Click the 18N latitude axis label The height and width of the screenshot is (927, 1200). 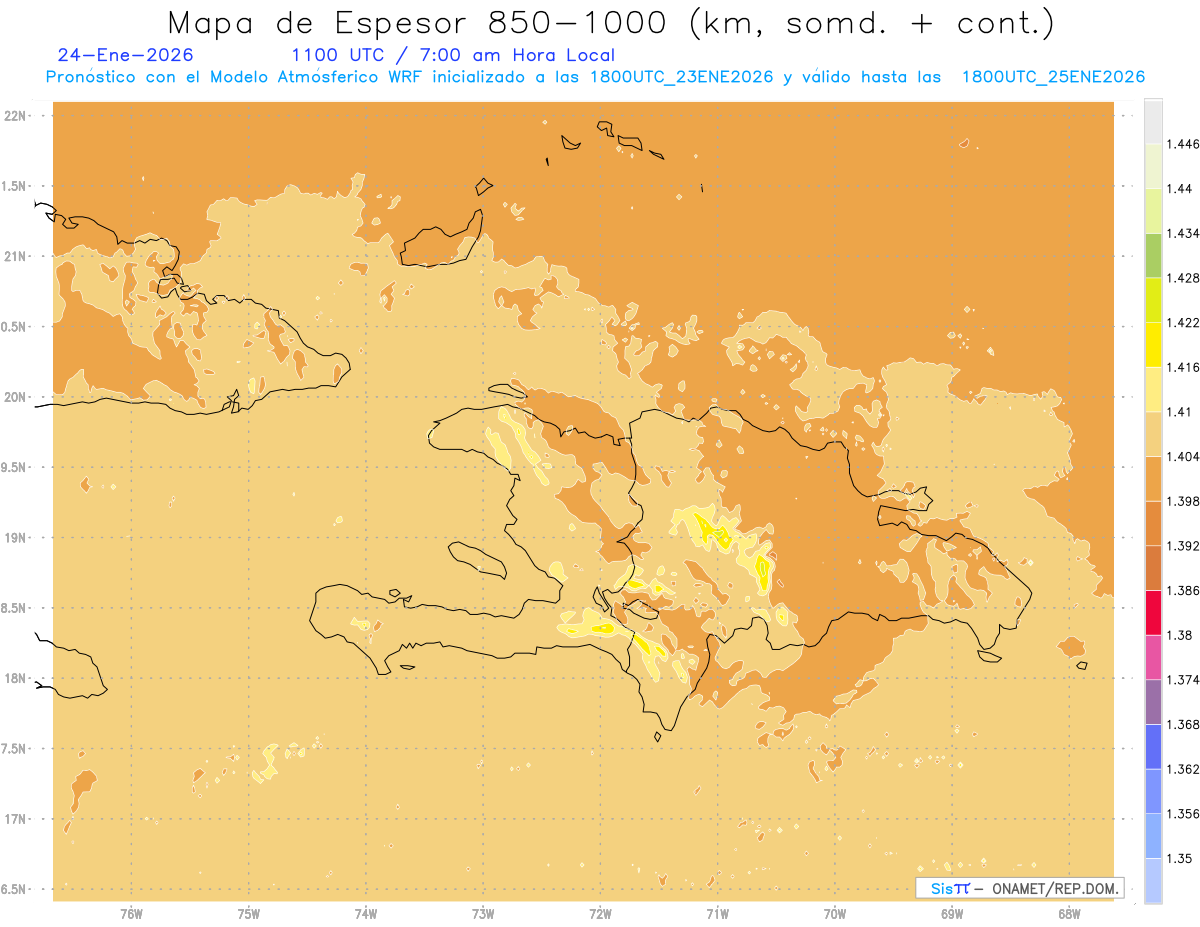tap(14, 678)
